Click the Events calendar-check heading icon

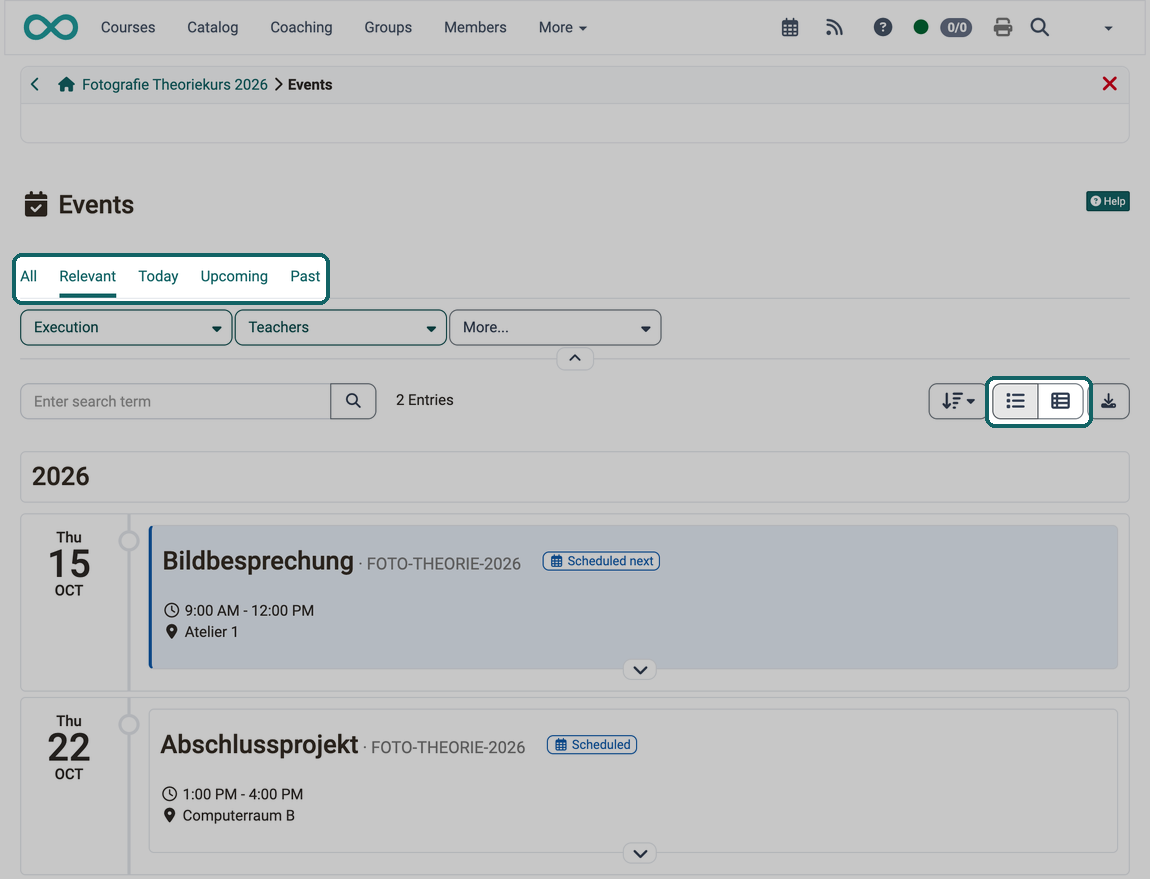(36, 204)
